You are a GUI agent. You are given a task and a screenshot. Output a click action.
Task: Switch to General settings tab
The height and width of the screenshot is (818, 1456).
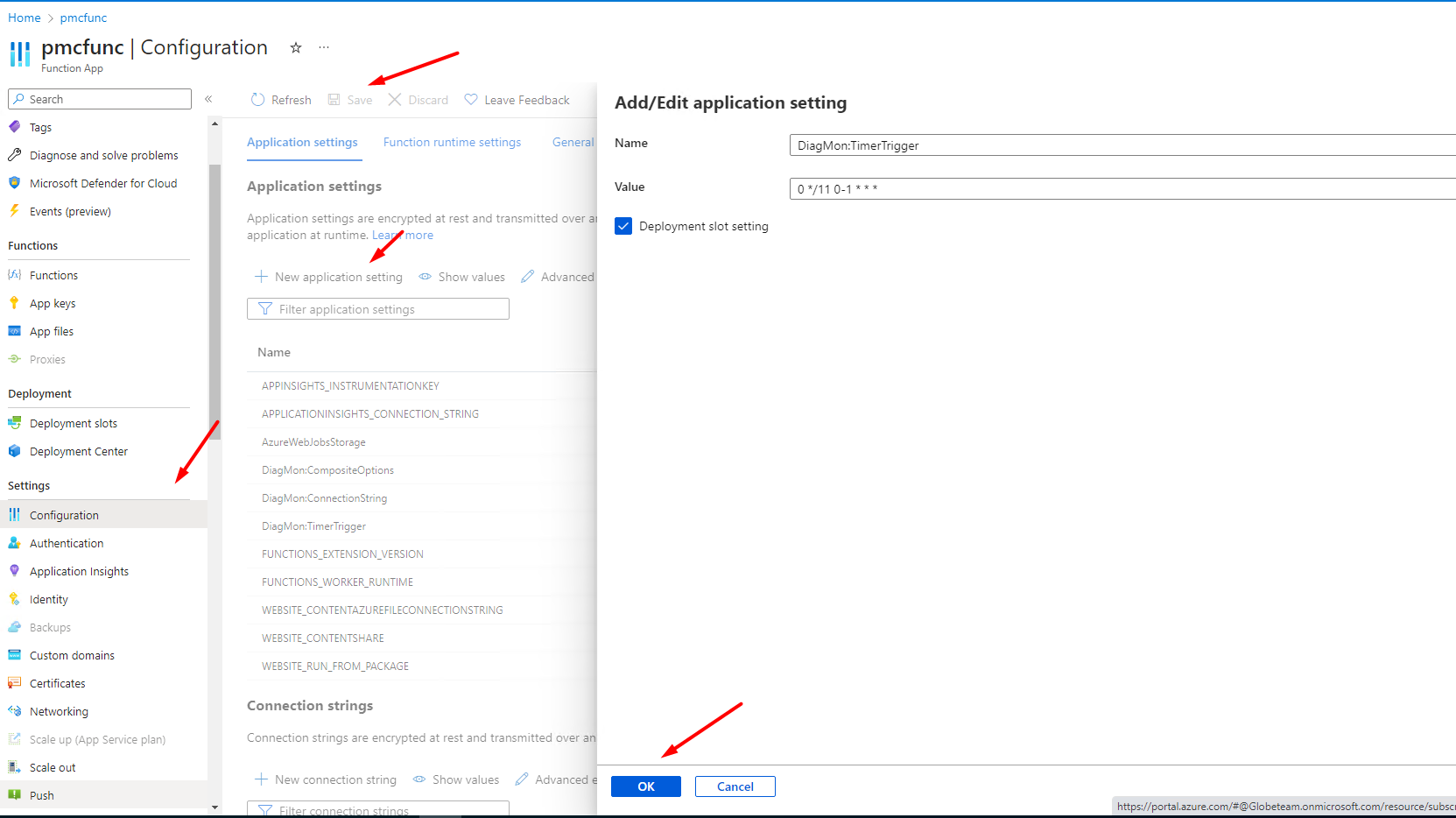[573, 142]
